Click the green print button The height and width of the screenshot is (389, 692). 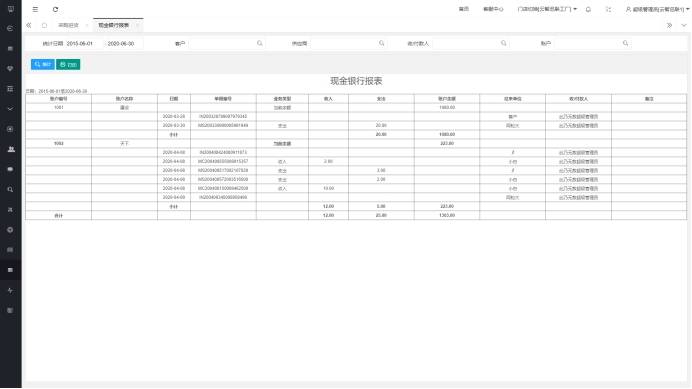click(68, 64)
